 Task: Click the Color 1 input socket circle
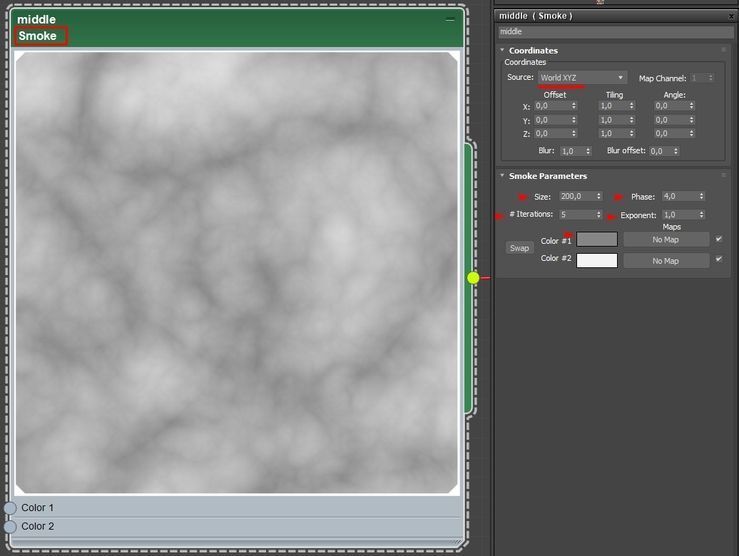click(x=10, y=508)
